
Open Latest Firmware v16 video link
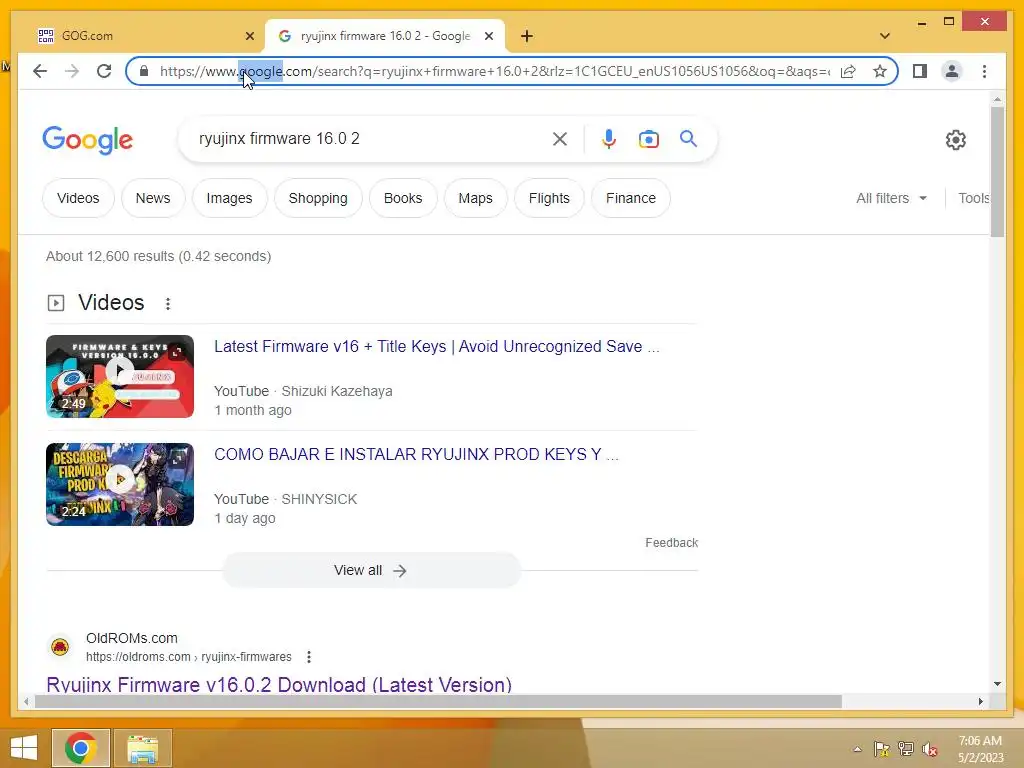(437, 346)
